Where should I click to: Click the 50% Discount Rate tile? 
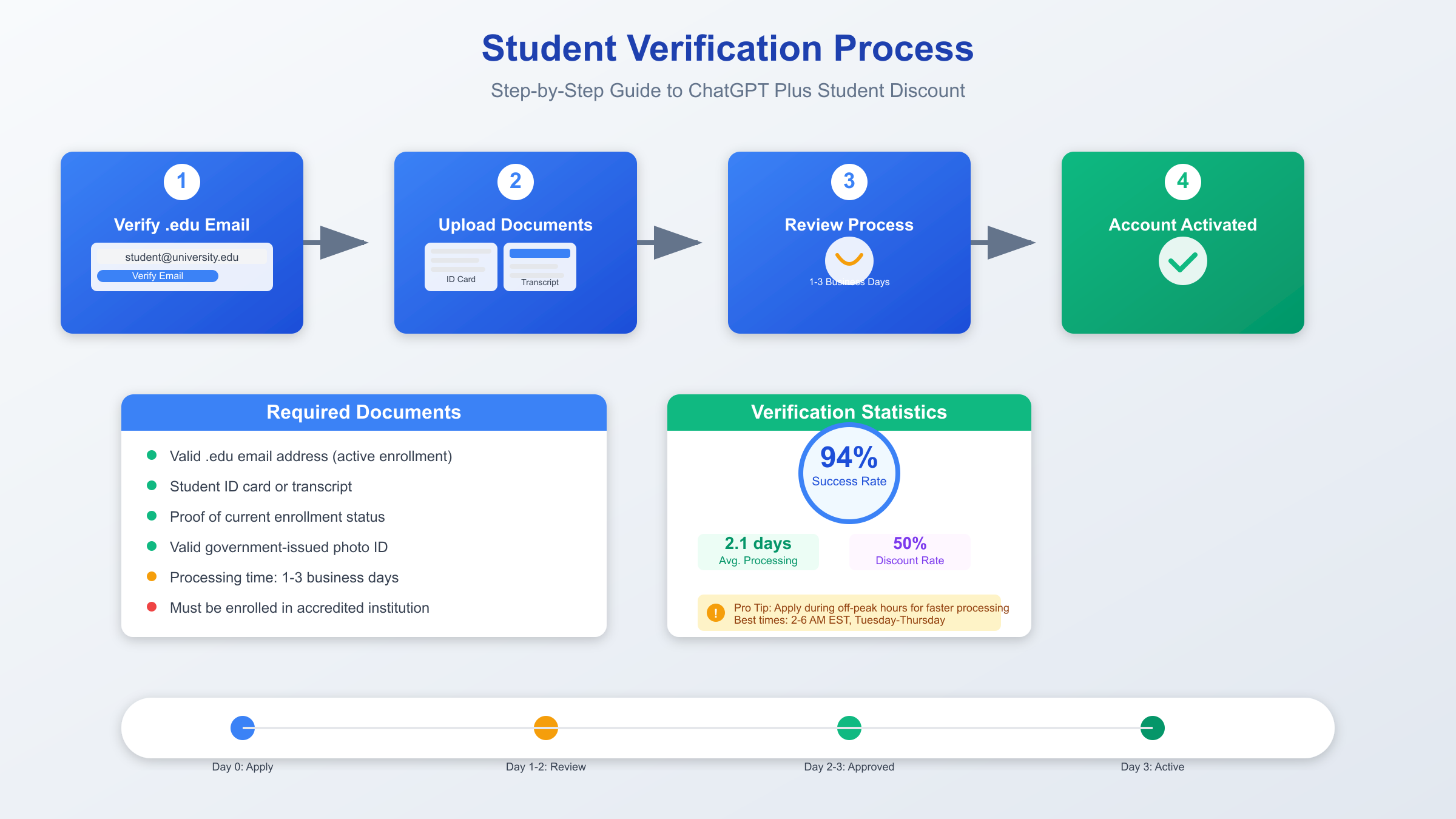910,551
